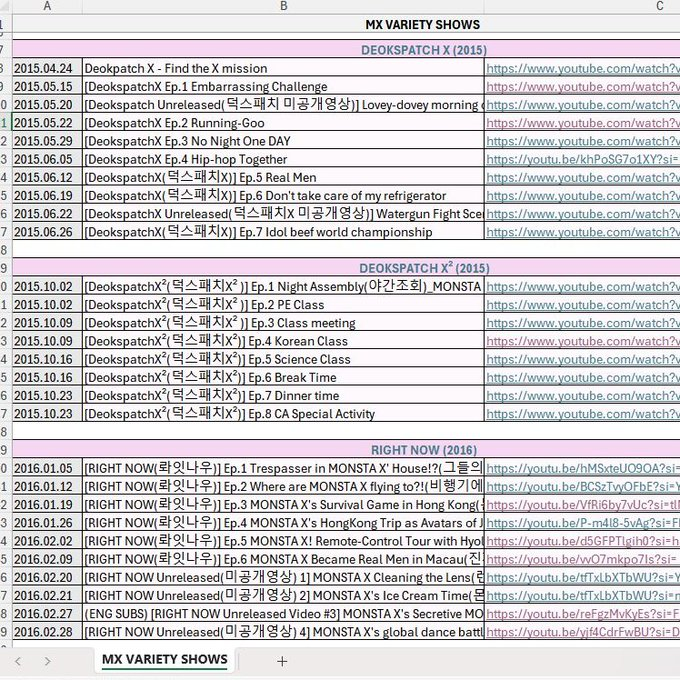
Task: Select date cell 2016.02.28
Action: [47, 632]
